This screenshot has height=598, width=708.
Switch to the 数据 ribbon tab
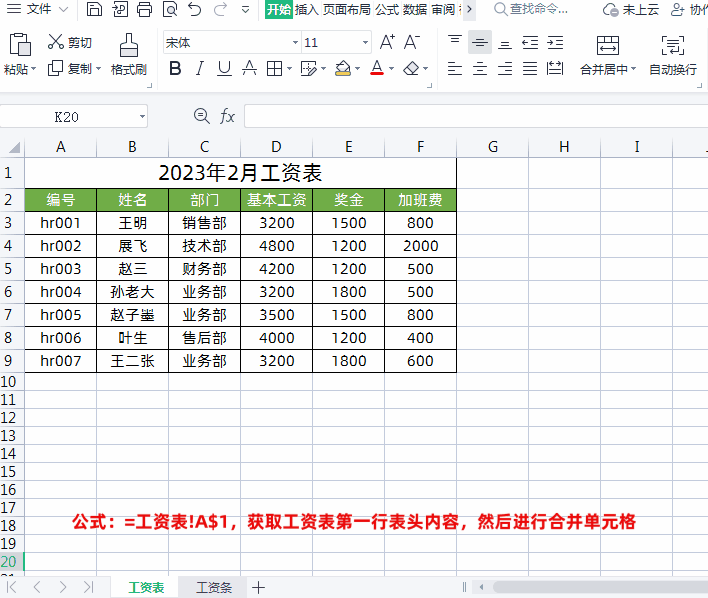(415, 9)
